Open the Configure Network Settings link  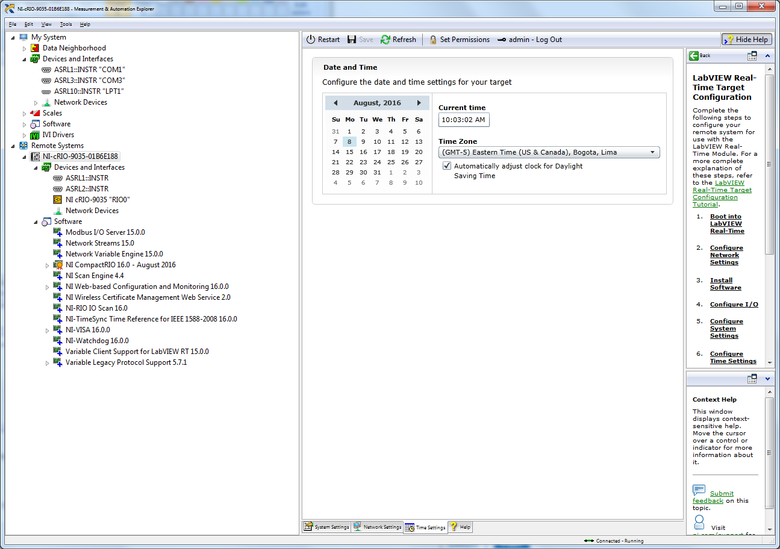click(x=726, y=255)
